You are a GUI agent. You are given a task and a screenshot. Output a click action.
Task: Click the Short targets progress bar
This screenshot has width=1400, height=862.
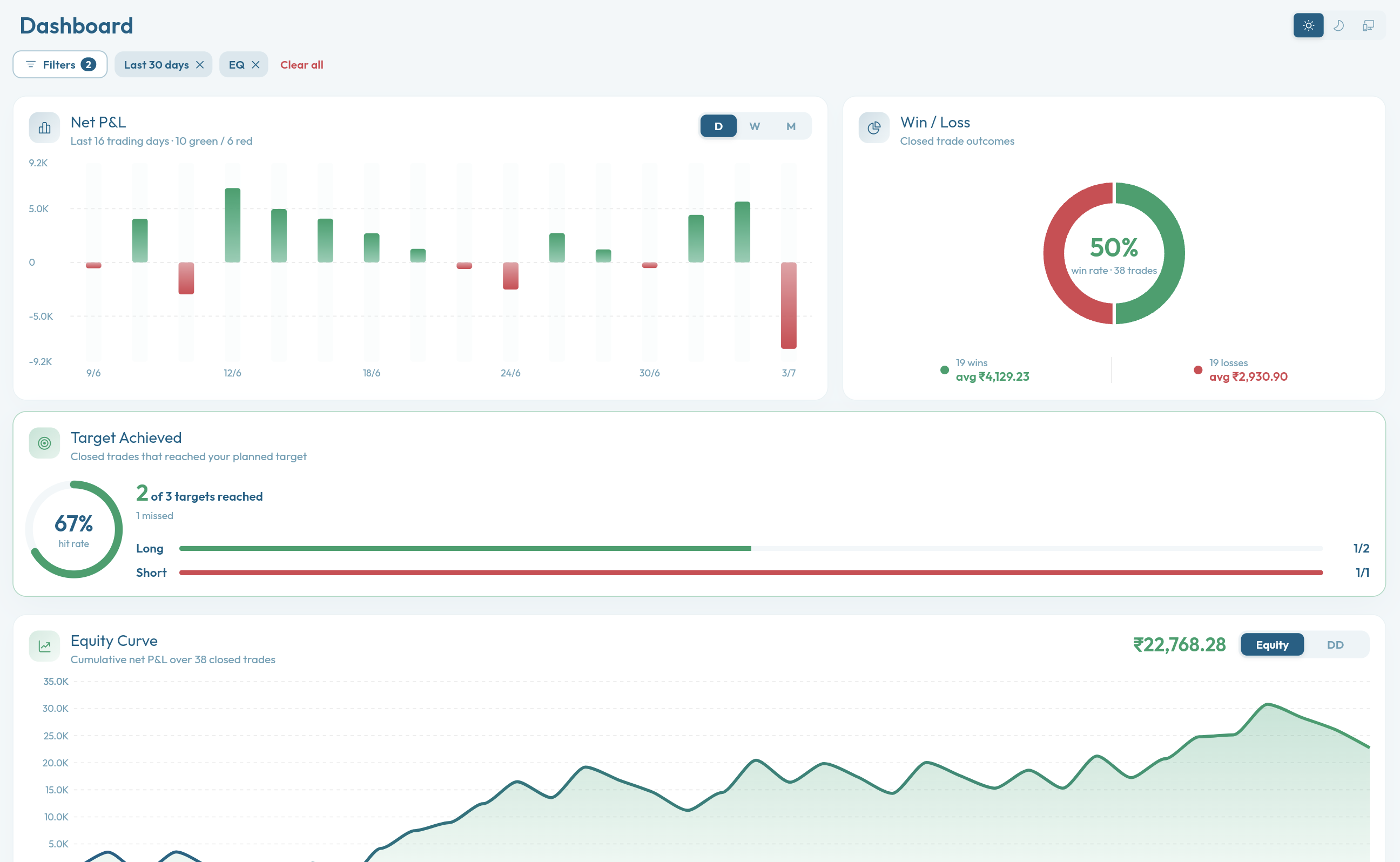click(x=751, y=573)
